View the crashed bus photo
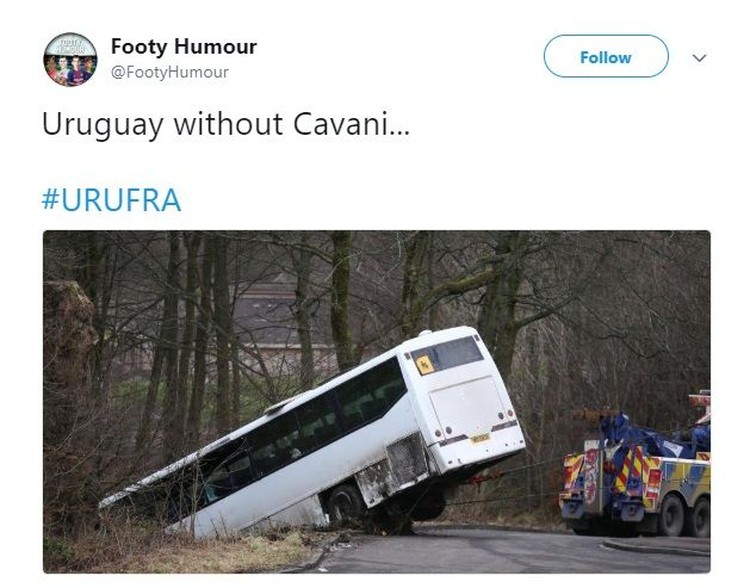750x588 pixels. 376,401
